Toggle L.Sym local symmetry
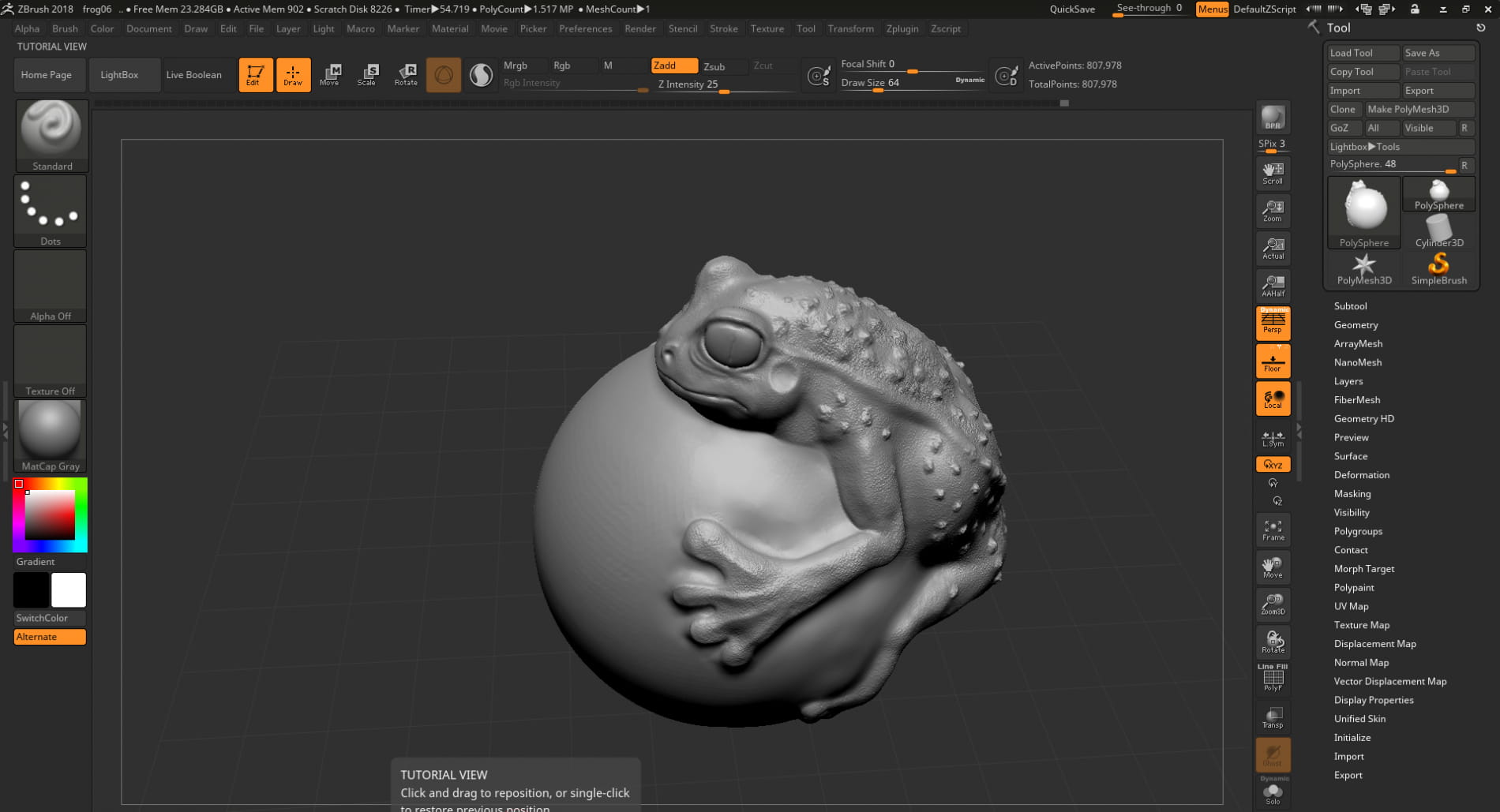This screenshot has height=812, width=1500. (x=1273, y=439)
